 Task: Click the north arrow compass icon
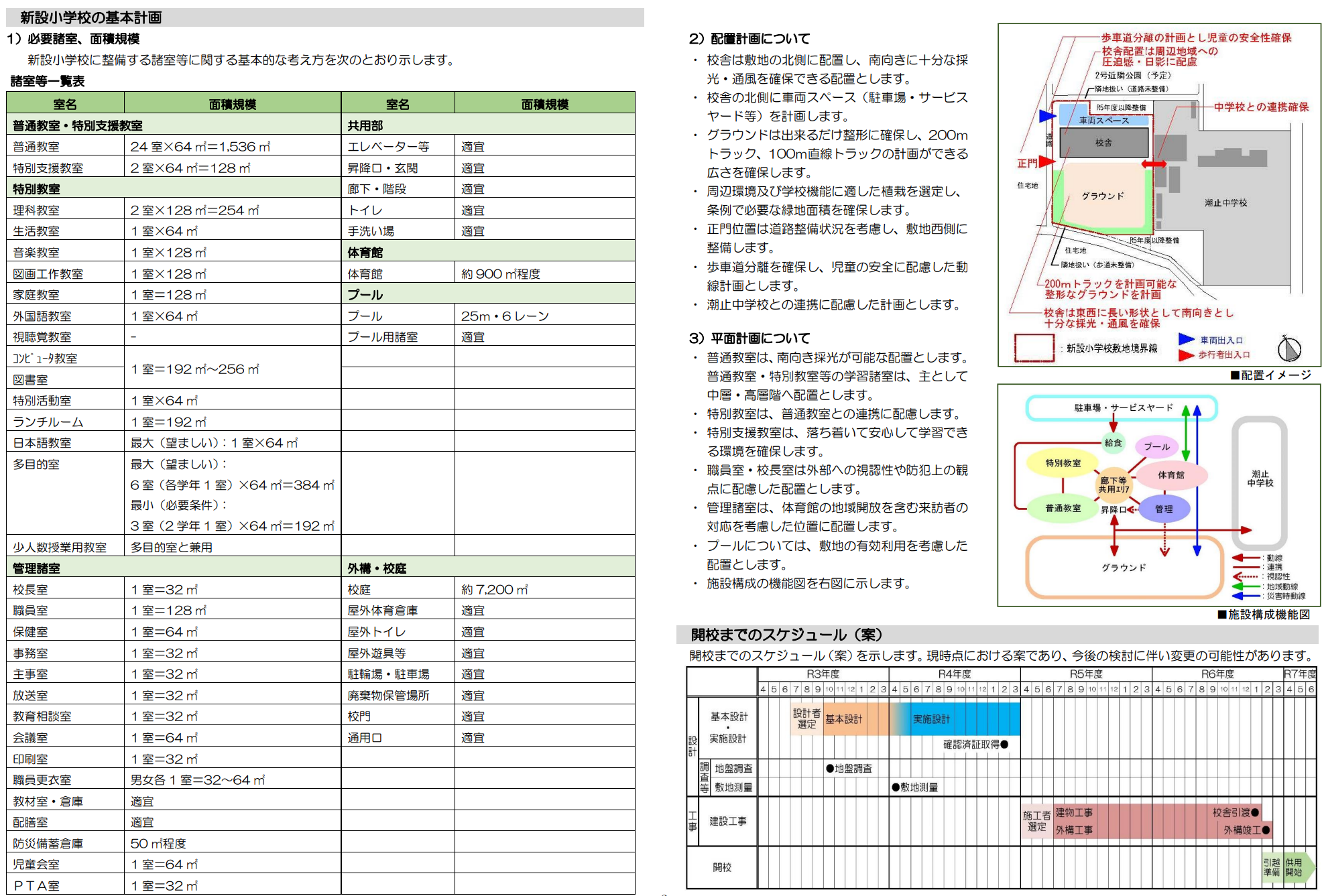1288,348
